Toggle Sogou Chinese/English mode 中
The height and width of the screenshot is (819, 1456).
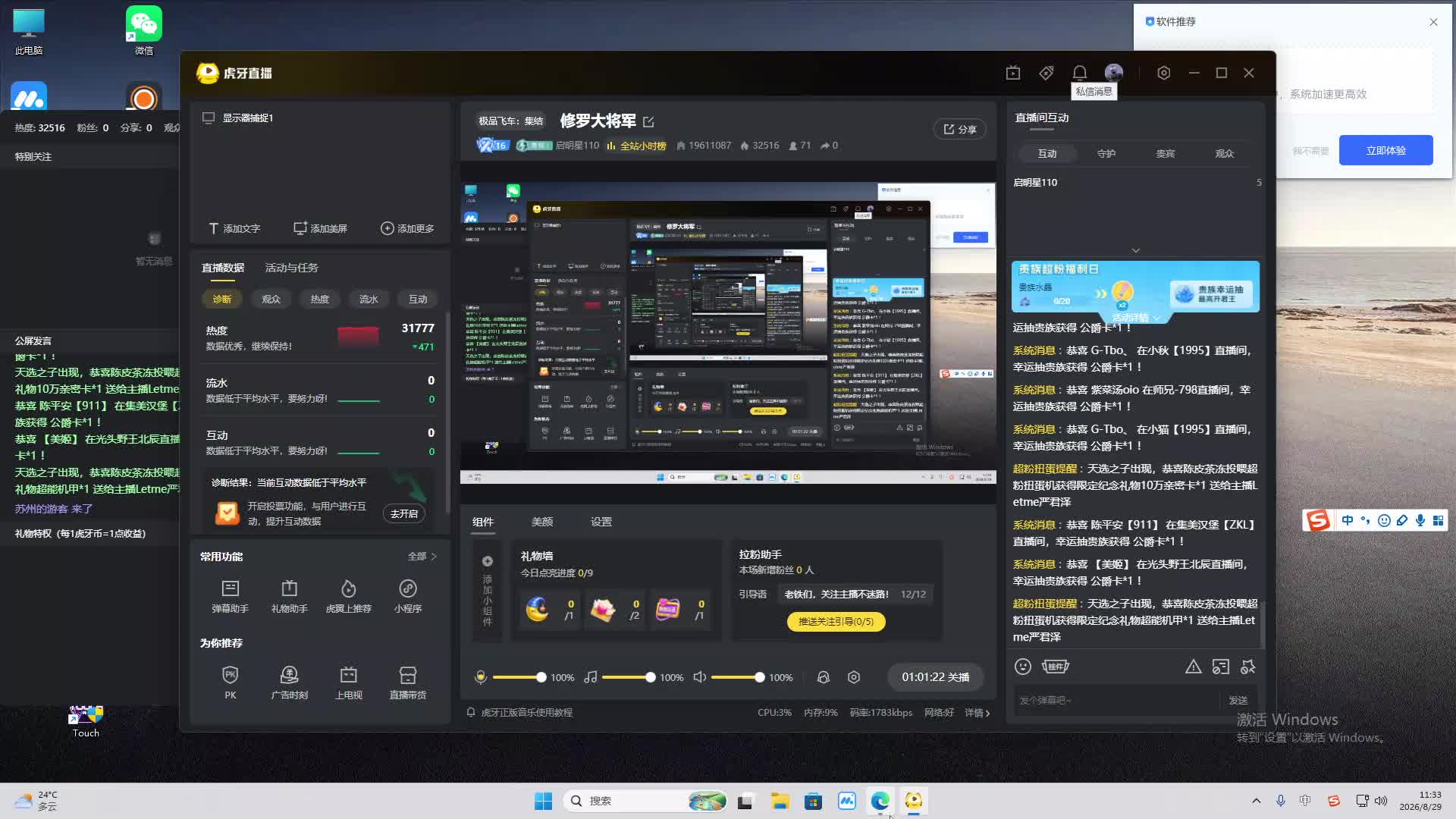tap(1348, 520)
